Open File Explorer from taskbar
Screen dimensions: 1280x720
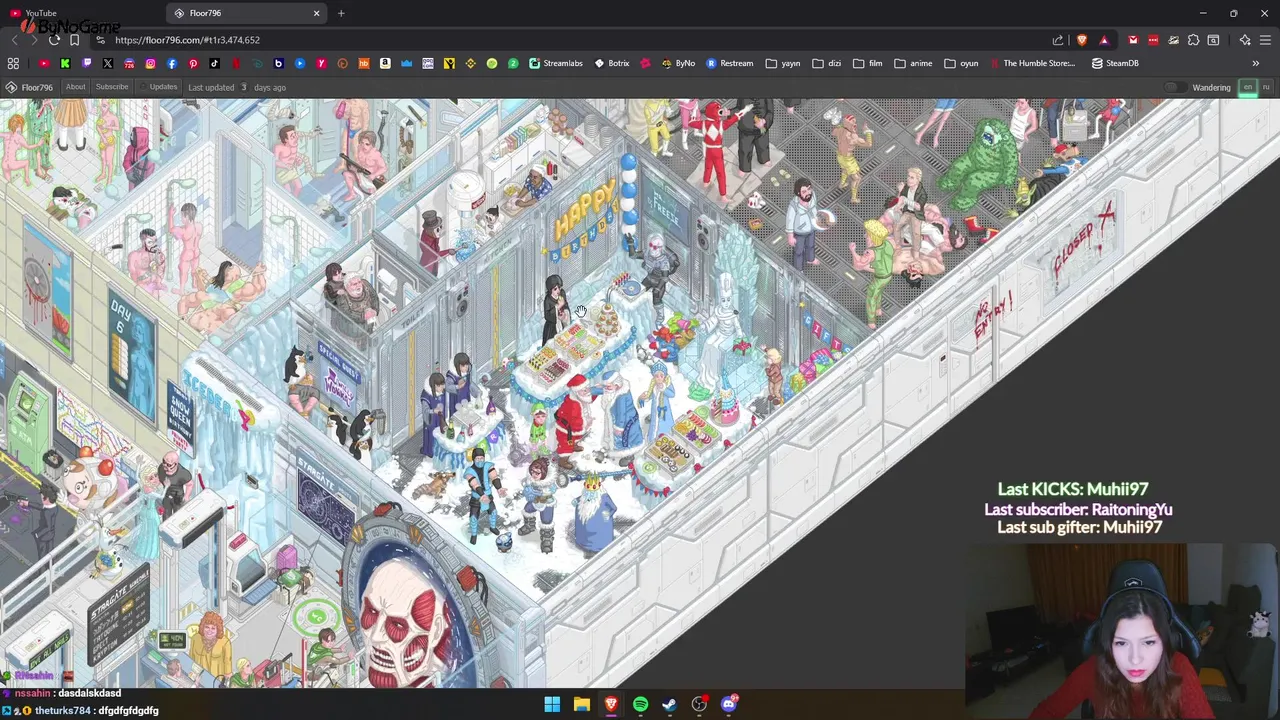[x=581, y=704]
